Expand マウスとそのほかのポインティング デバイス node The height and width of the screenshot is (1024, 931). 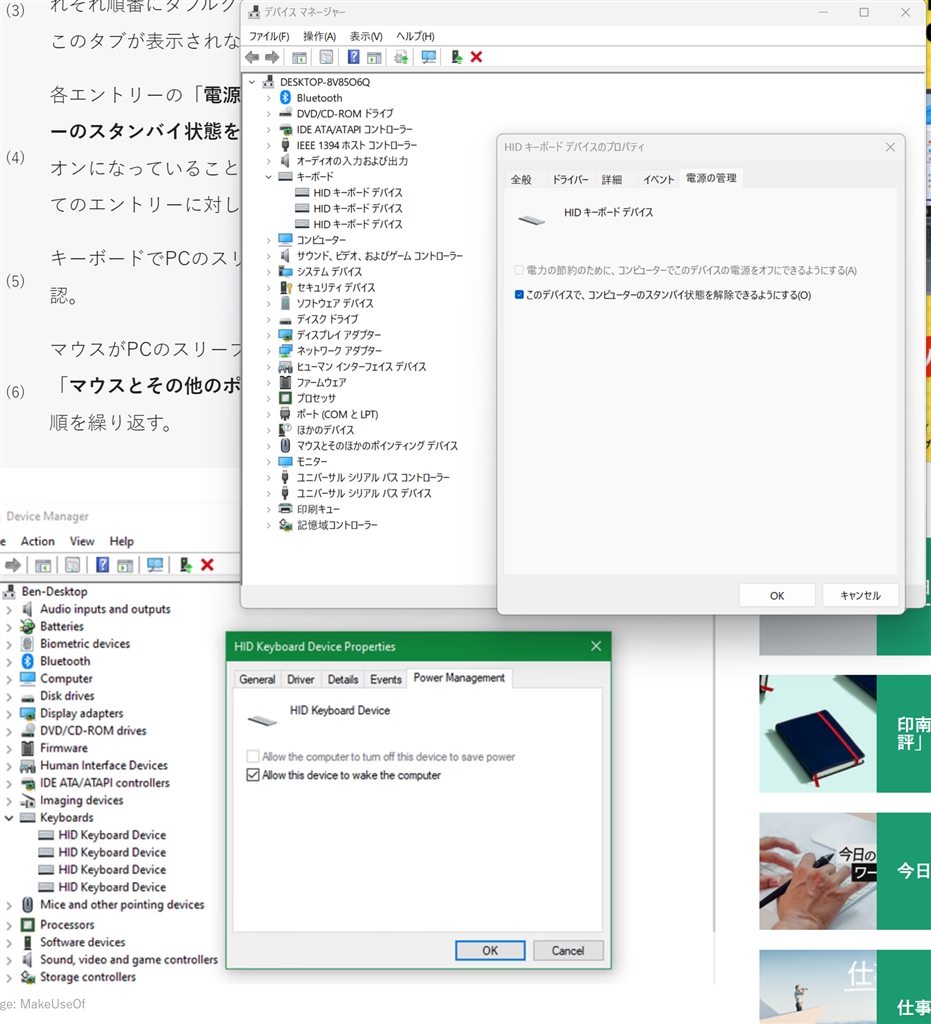point(268,446)
